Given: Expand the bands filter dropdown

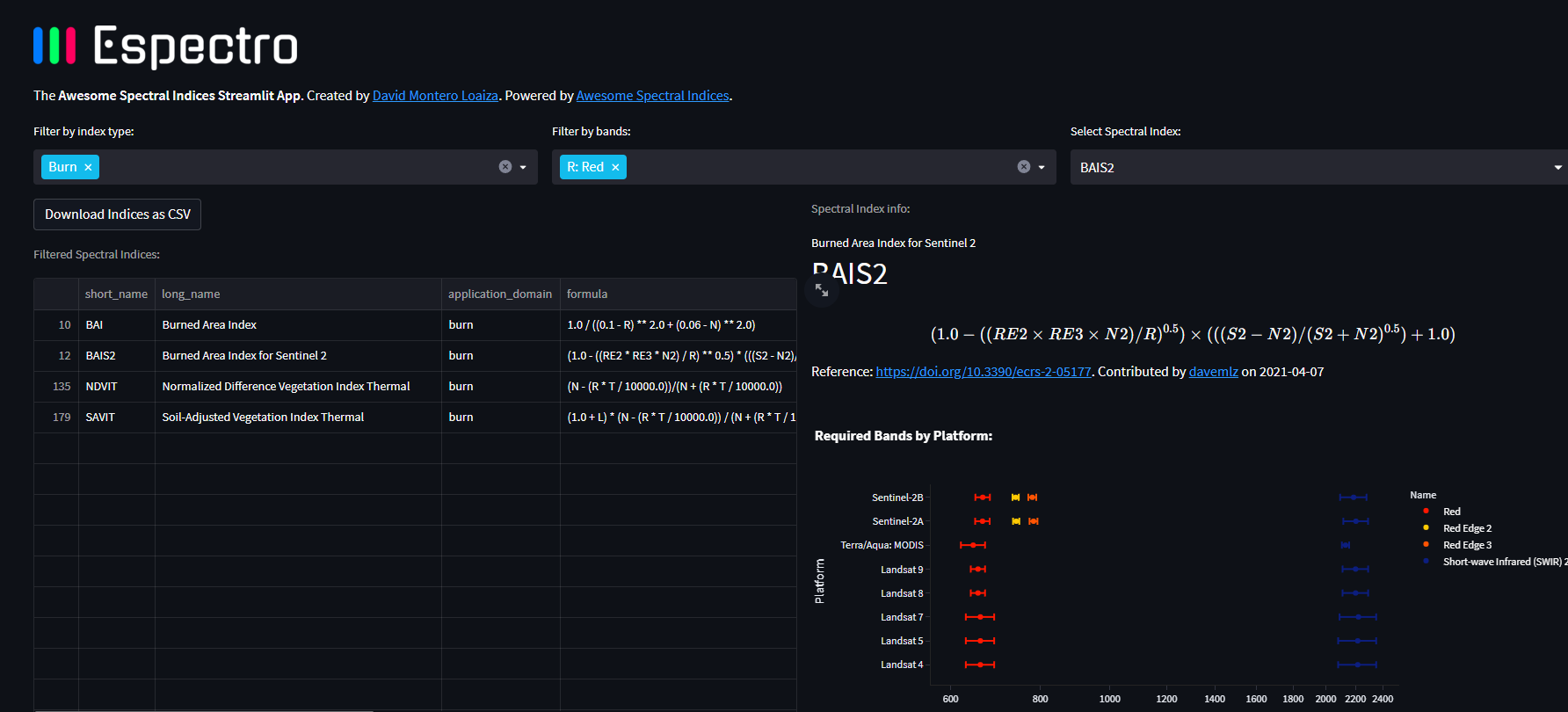Looking at the screenshot, I should tap(1042, 167).
